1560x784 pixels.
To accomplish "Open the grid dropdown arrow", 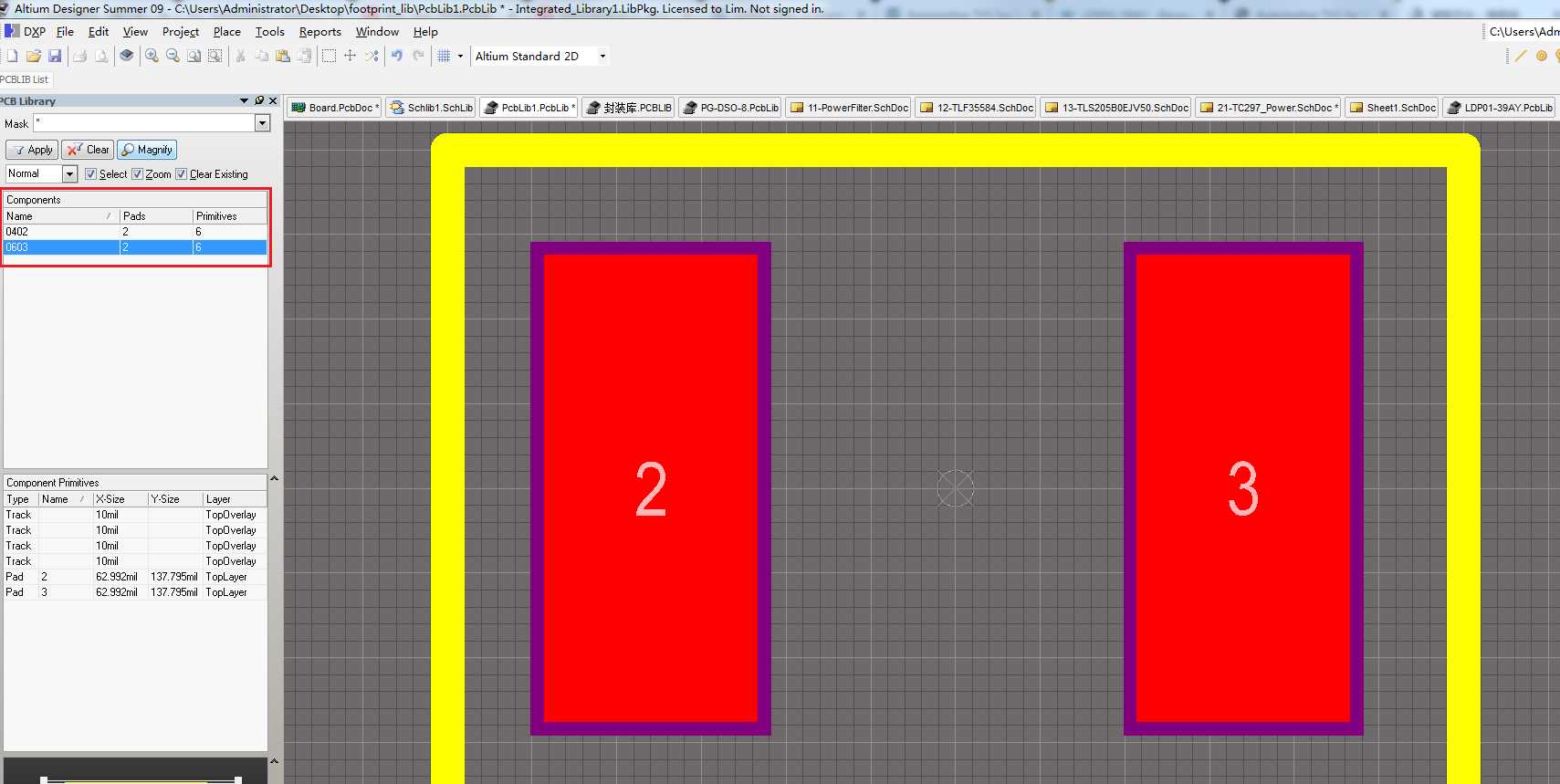I will tap(460, 56).
